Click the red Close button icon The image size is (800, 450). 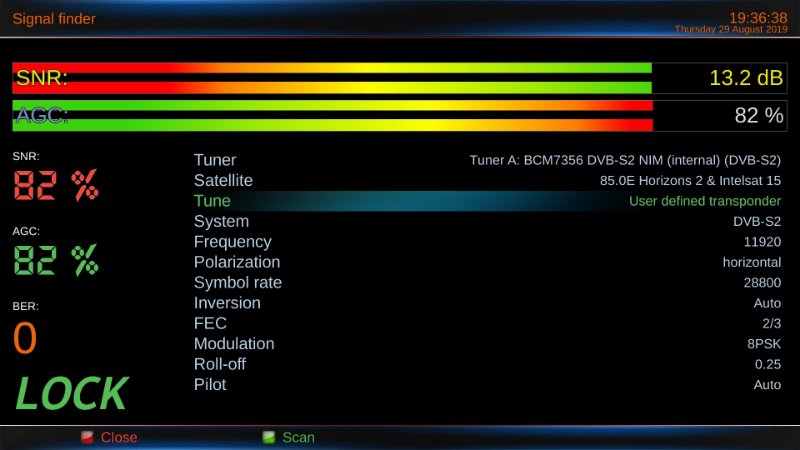click(x=87, y=437)
